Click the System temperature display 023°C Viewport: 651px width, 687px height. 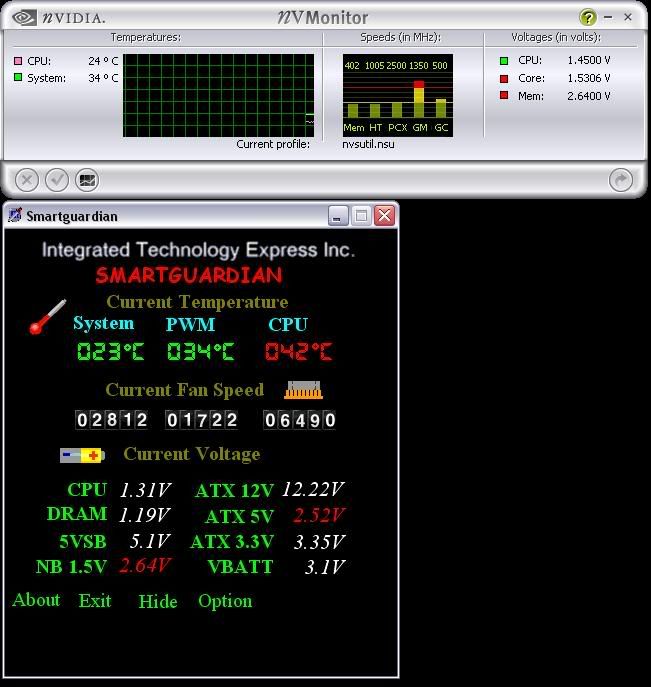click(x=110, y=351)
